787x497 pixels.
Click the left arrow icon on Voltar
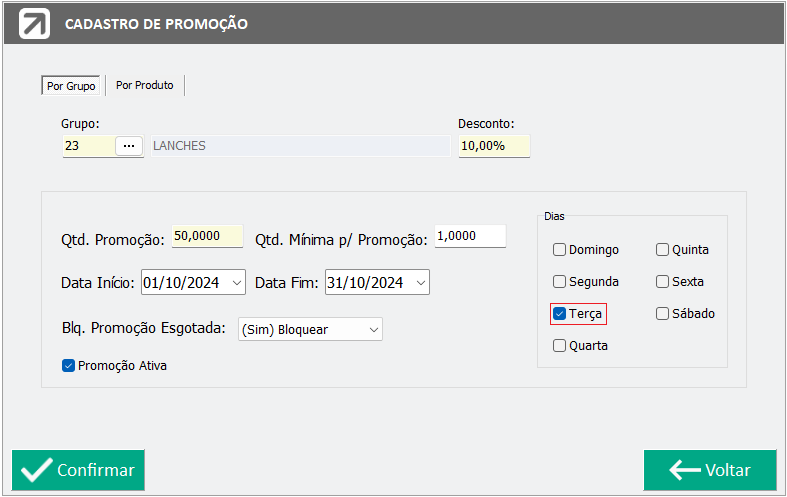pyautogui.click(x=685, y=470)
